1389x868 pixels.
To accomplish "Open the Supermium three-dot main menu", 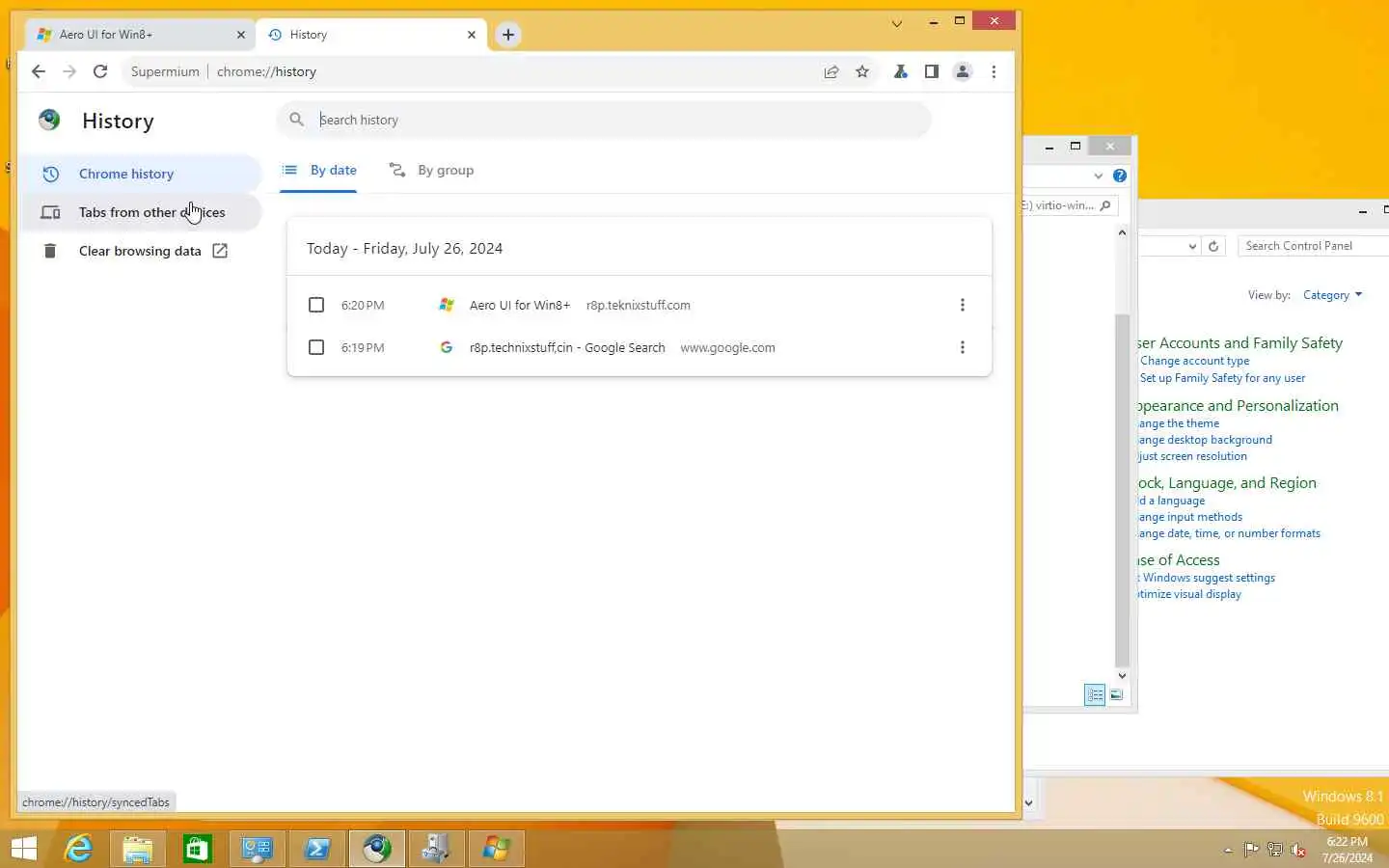I will (994, 71).
